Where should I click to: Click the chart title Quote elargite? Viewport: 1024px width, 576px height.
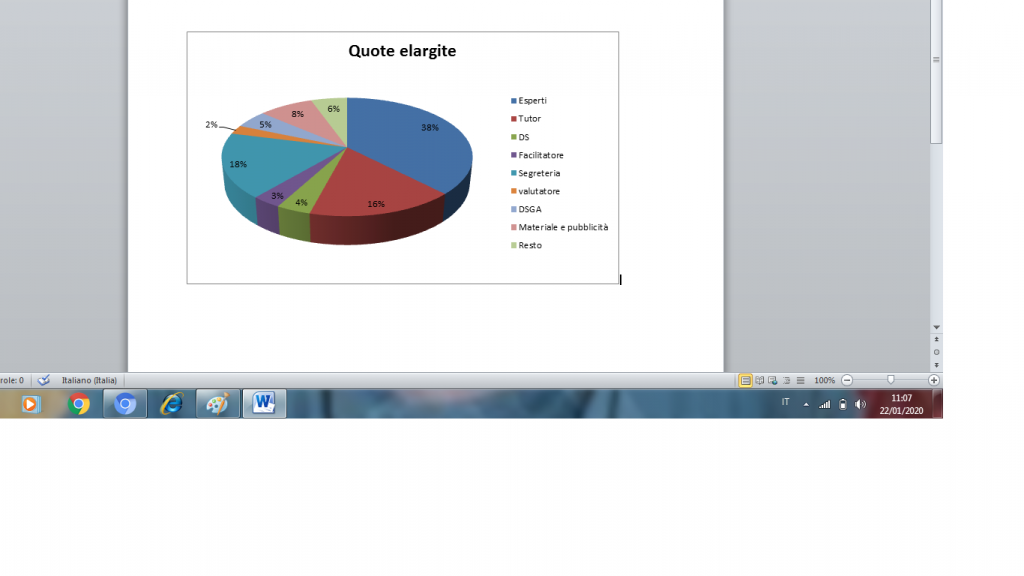point(402,51)
